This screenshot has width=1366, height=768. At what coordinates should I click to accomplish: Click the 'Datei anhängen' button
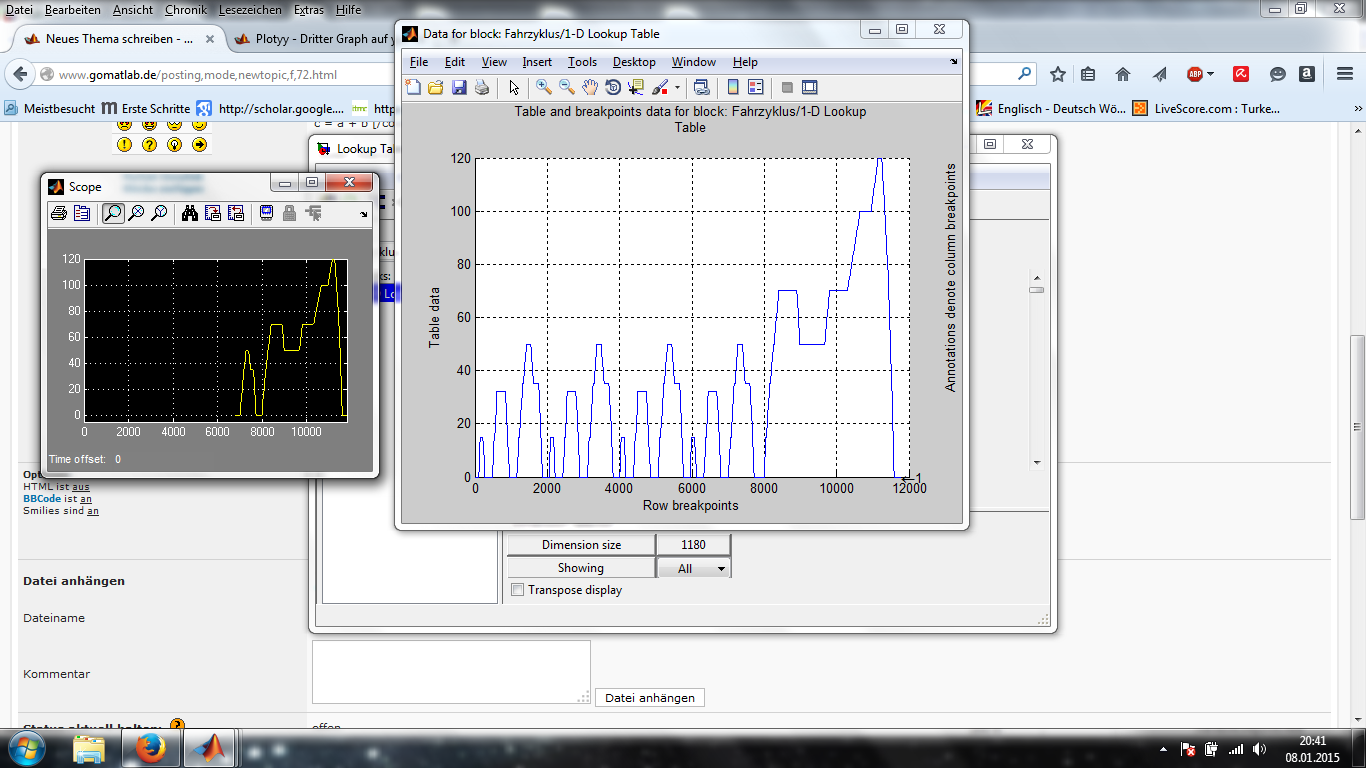[650, 698]
